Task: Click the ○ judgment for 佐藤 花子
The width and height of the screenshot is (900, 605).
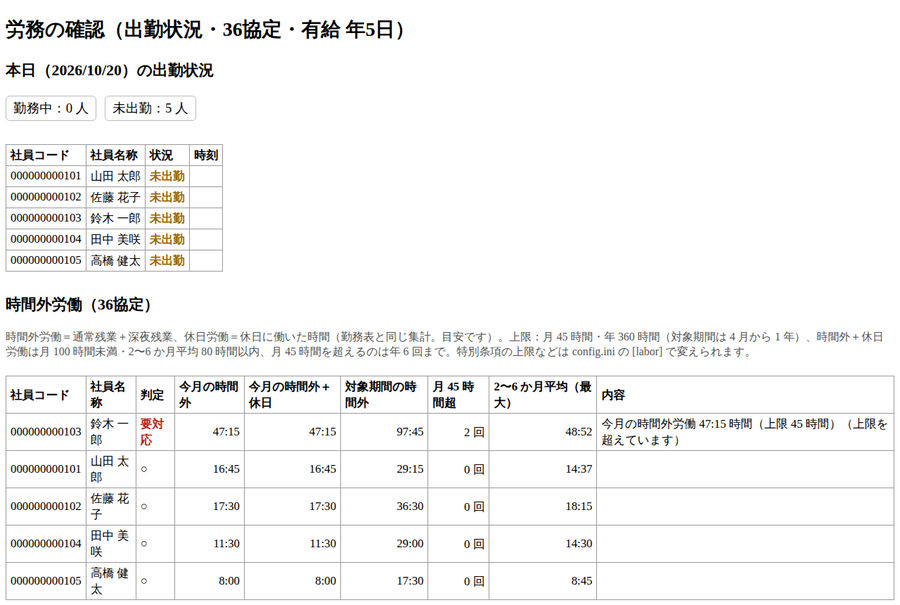Action: tap(144, 506)
